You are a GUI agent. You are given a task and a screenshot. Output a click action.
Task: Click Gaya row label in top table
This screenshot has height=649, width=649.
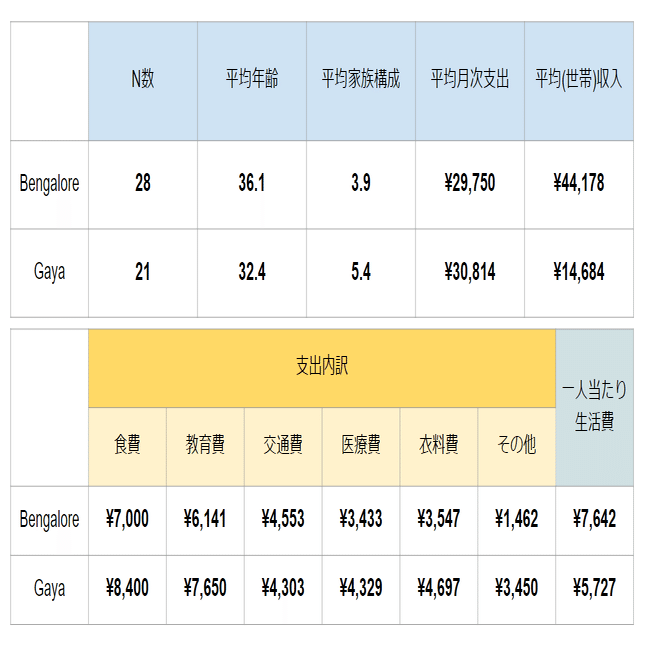click(49, 272)
